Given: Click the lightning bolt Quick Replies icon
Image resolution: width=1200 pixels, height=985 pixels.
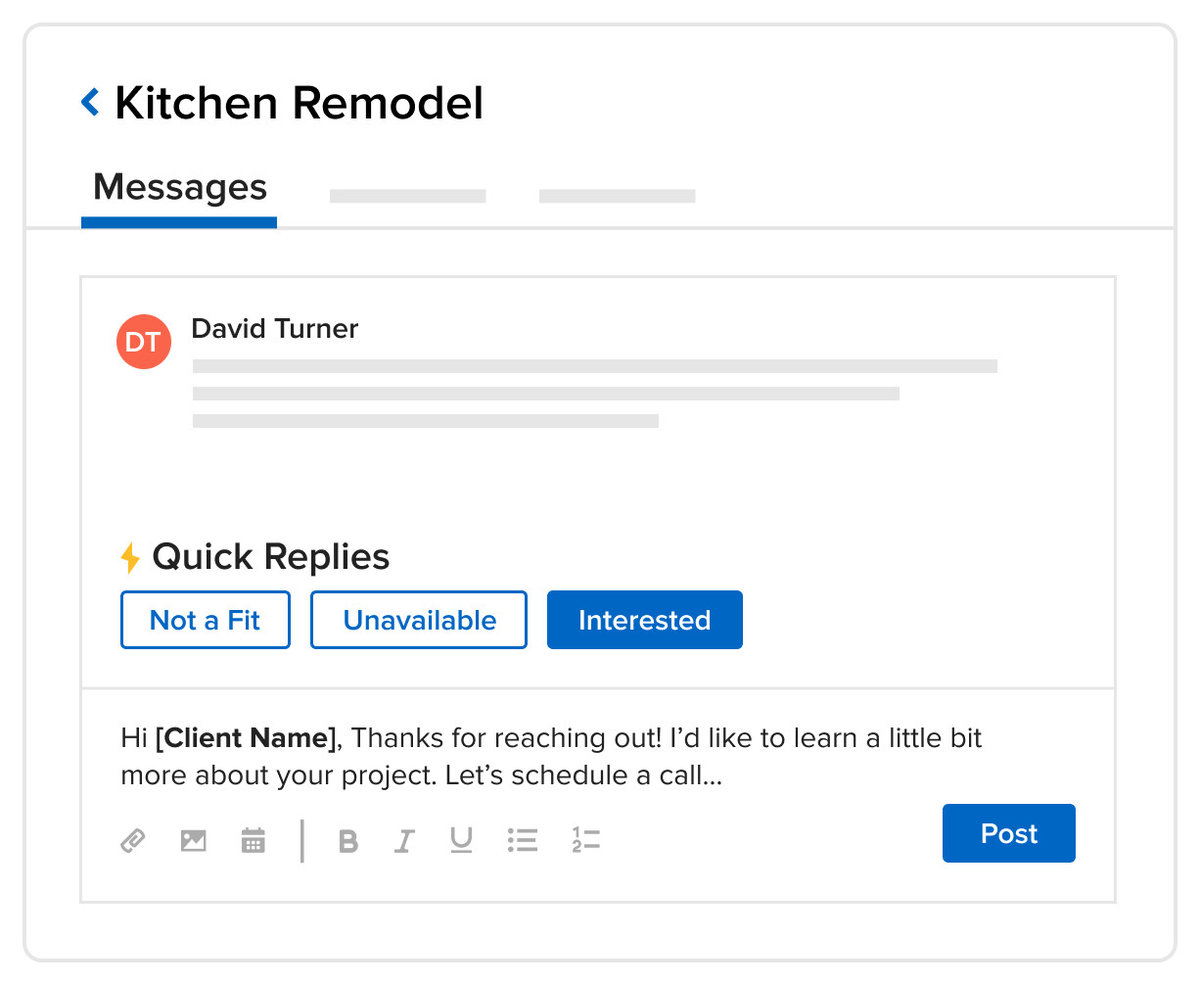Looking at the screenshot, I should click(x=131, y=557).
